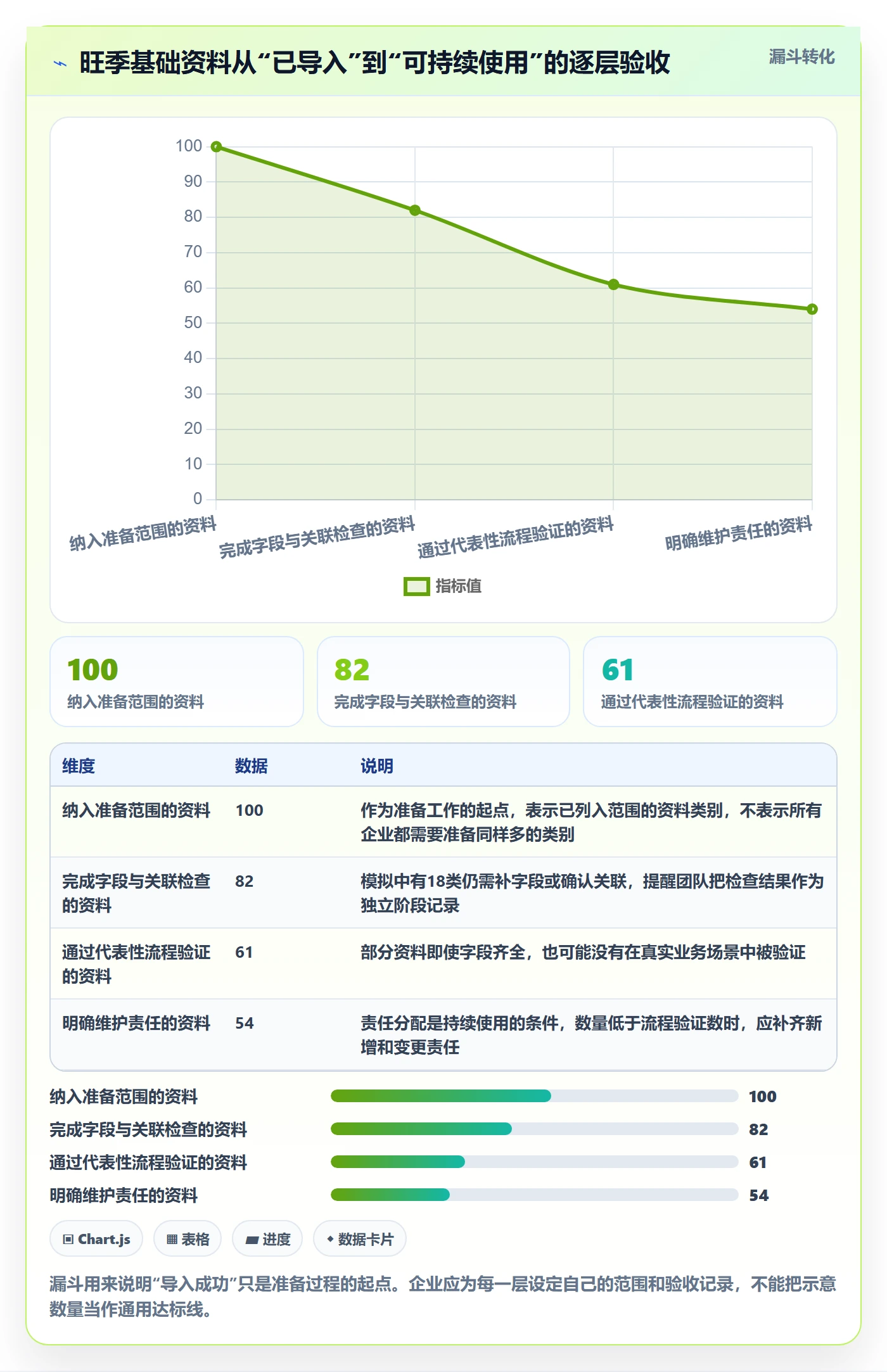This screenshot has height=1372, width=887.
Task: Click the diamond icon in 数据卡片 chip
Action: tap(330, 1239)
